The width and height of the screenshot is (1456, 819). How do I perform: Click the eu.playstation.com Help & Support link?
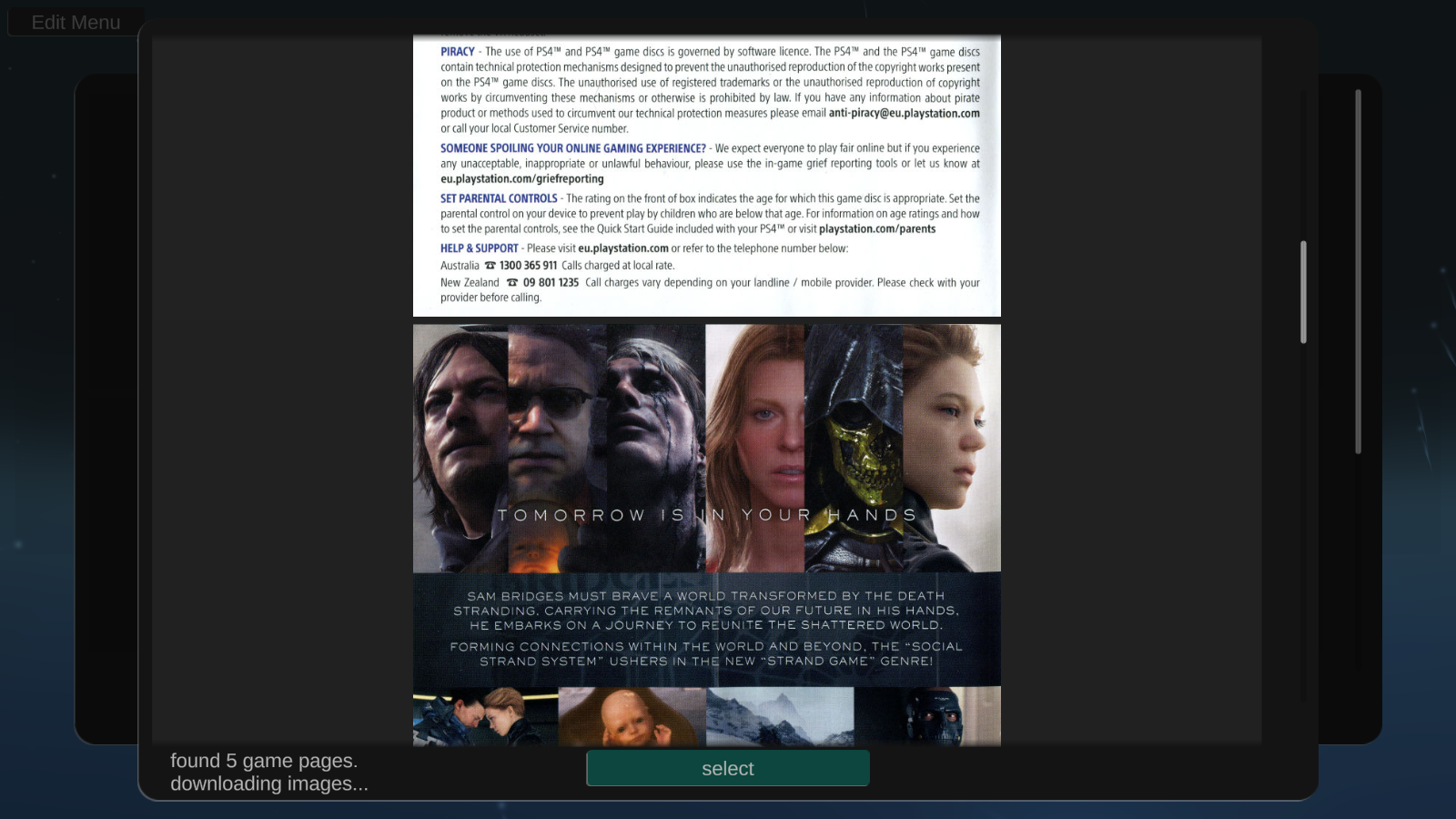624,248
